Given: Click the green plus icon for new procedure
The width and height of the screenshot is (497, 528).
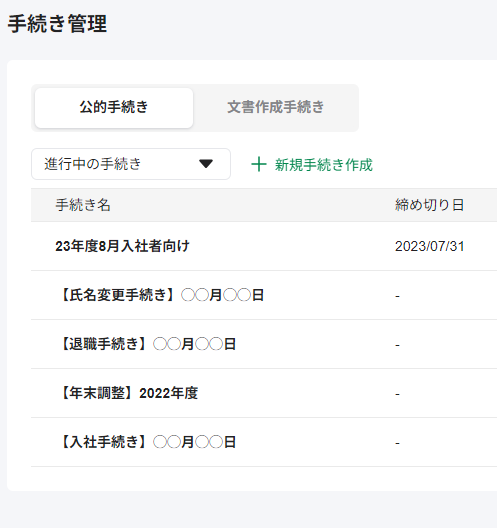Looking at the screenshot, I should point(259,164).
